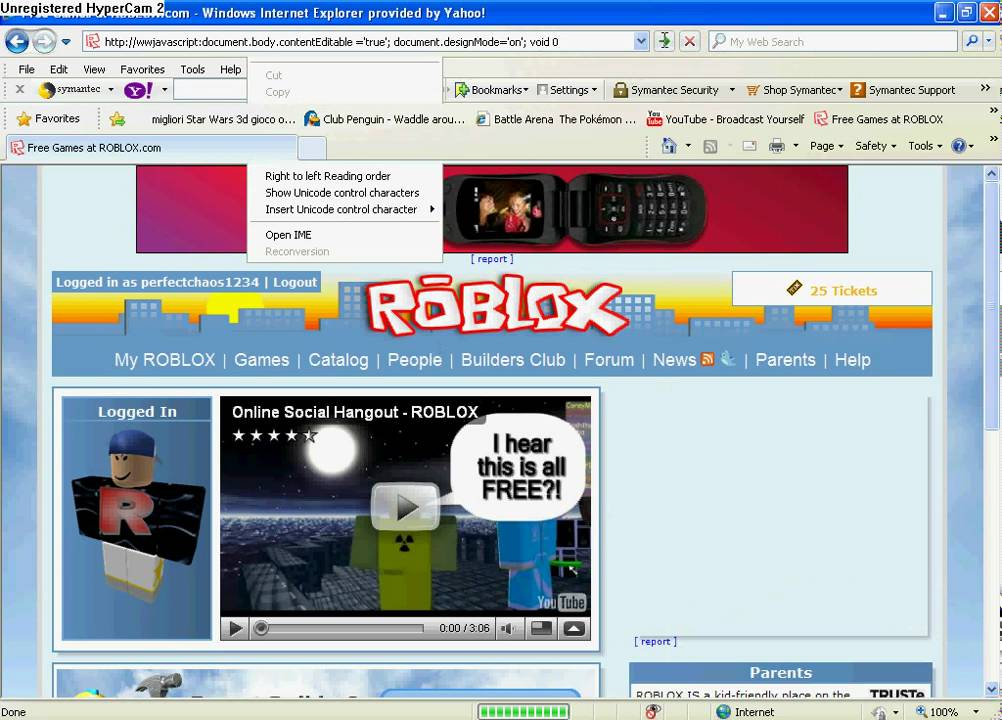Image resolution: width=1002 pixels, height=720 pixels.
Task: Open Battle Arena The Pokémon favorite
Action: (x=556, y=119)
